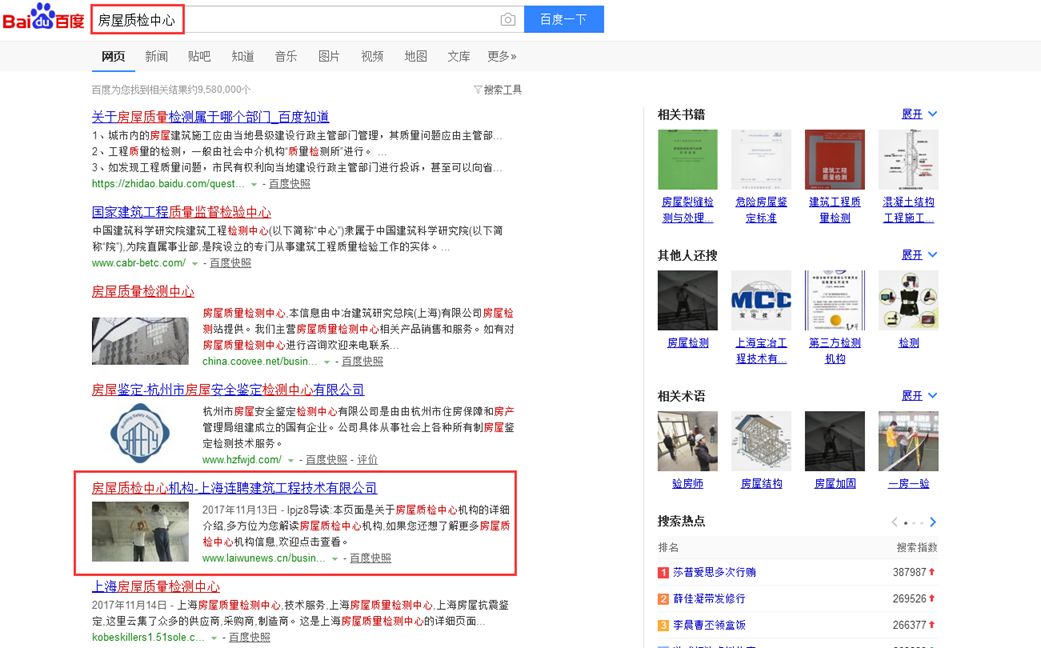Switch to the 音乐 tab

(x=286, y=56)
